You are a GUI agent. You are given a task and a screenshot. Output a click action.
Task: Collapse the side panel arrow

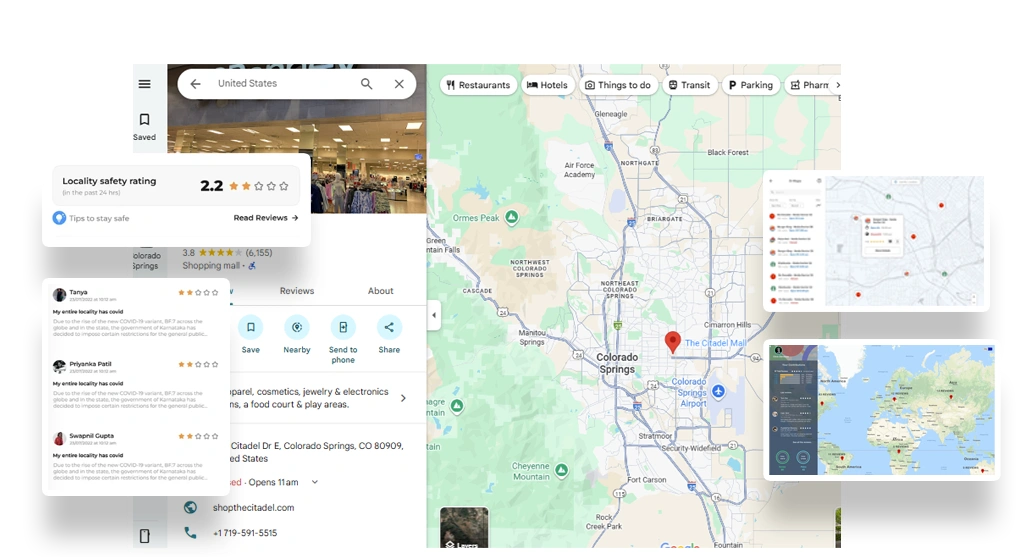click(434, 315)
